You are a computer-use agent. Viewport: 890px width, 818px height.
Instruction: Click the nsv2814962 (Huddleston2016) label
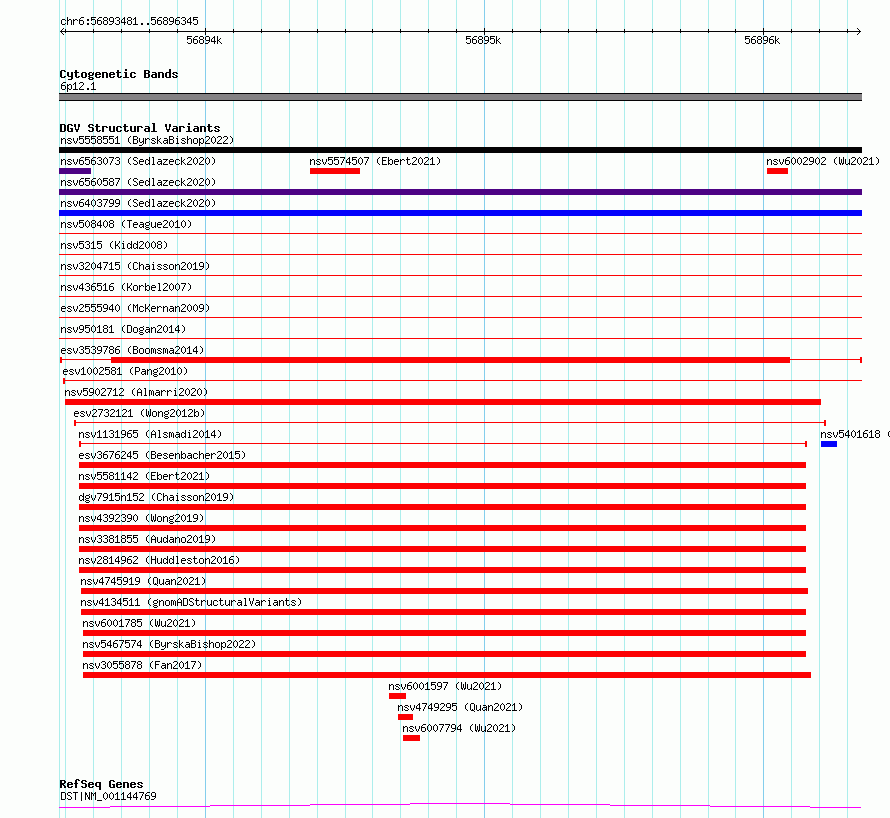click(x=159, y=560)
